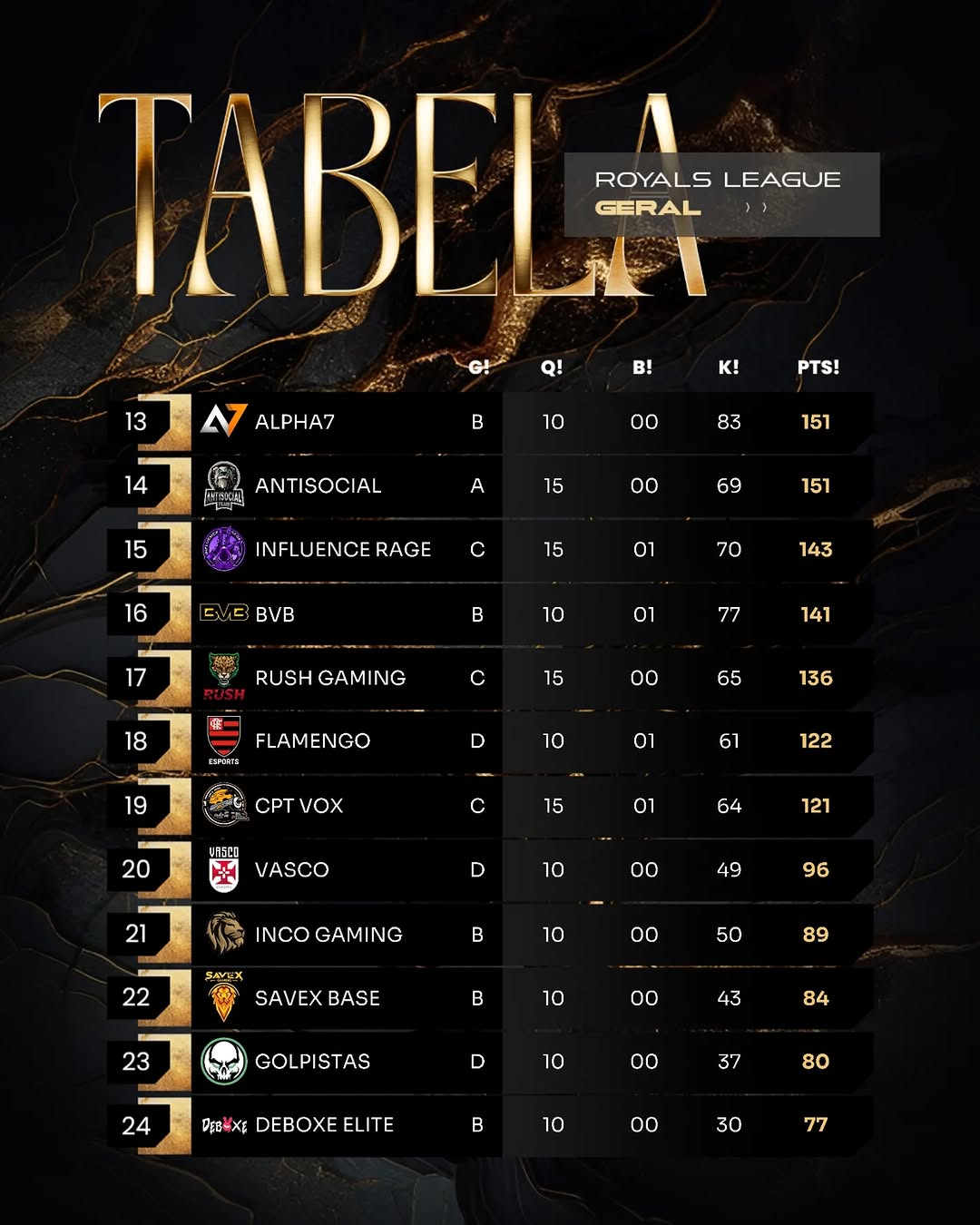The height and width of the screenshot is (1225, 980).
Task: Select the Savex Base logo
Action: coord(223,996)
